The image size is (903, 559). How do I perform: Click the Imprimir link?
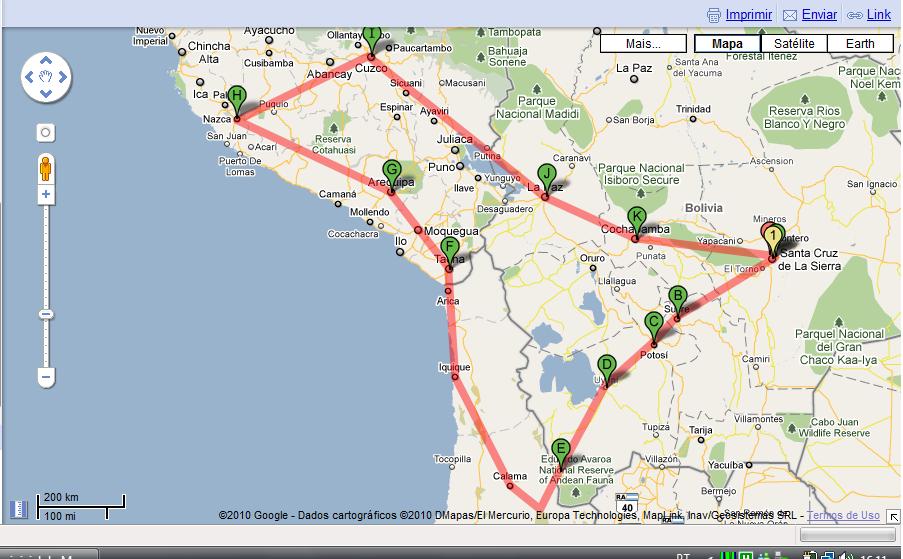click(x=748, y=15)
